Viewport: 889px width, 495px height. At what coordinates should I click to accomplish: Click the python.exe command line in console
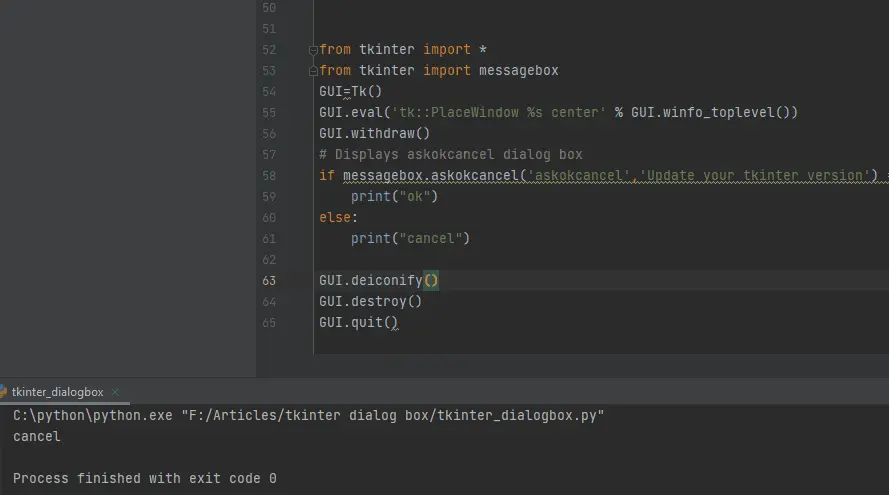coord(308,416)
